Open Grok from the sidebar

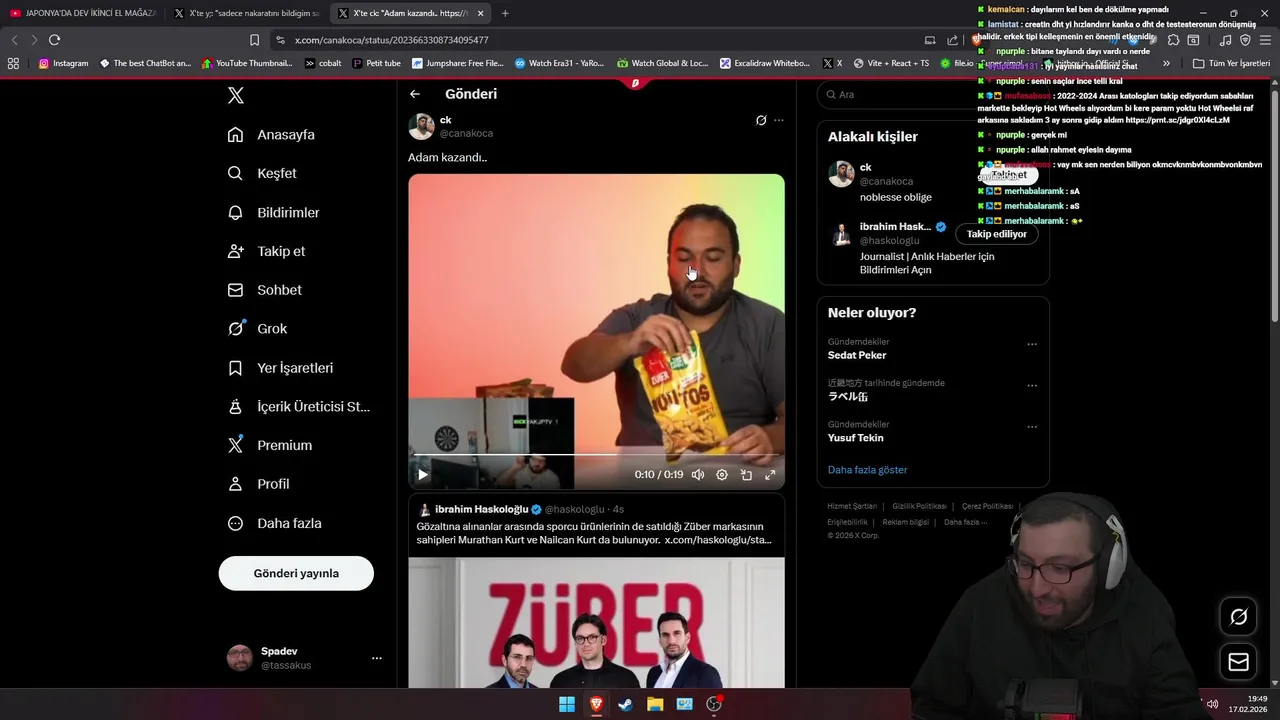point(257,328)
